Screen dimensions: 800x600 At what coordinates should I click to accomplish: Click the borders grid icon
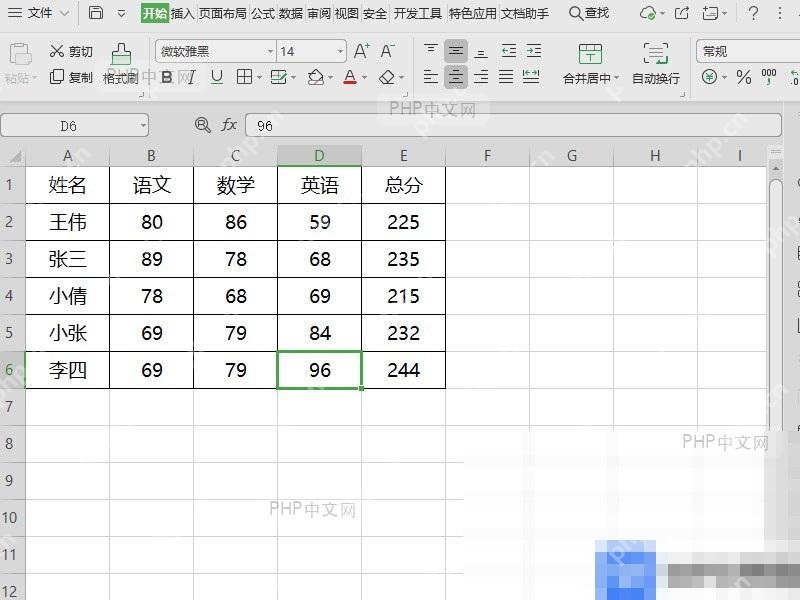point(244,77)
